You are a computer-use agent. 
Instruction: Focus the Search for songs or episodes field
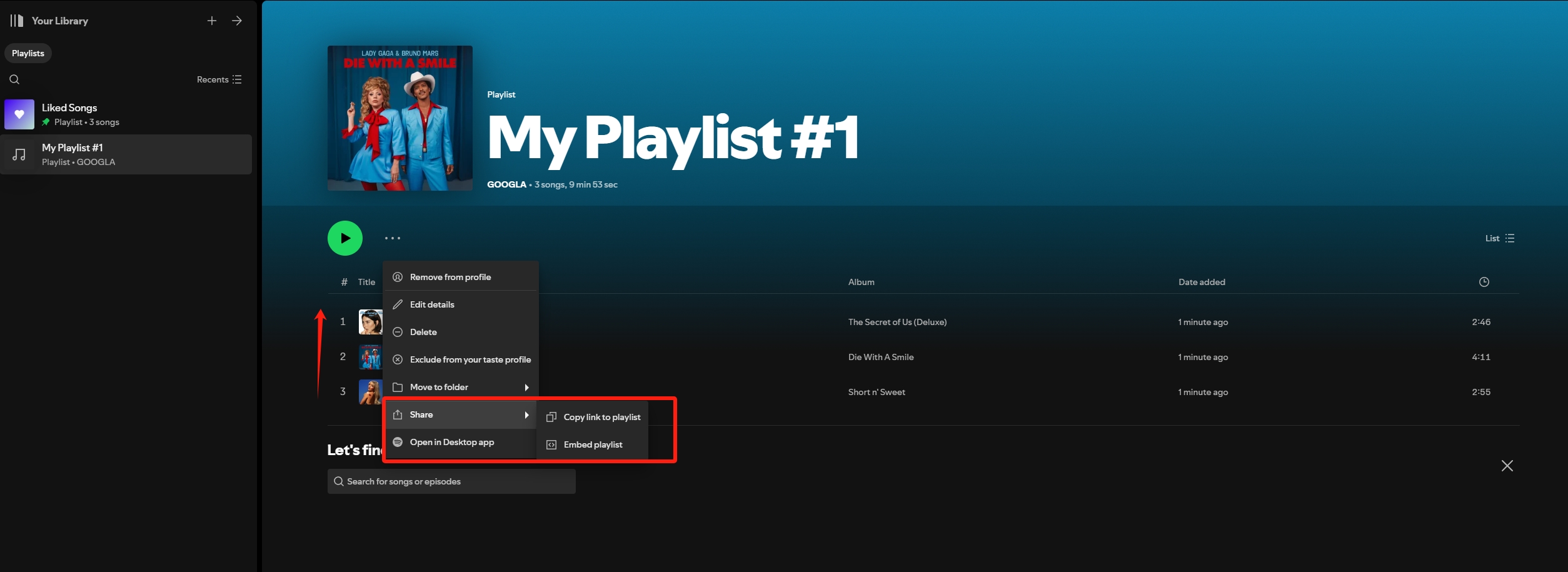[451, 481]
